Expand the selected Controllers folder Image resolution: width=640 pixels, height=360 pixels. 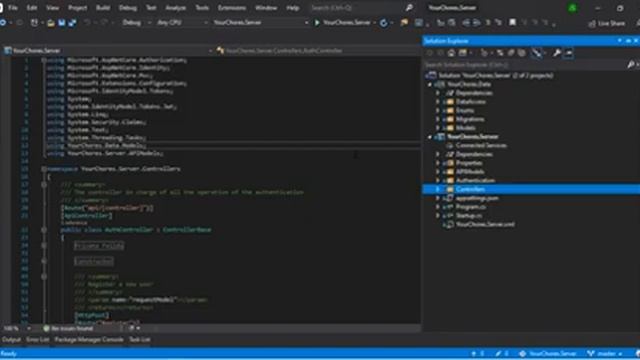click(438, 189)
